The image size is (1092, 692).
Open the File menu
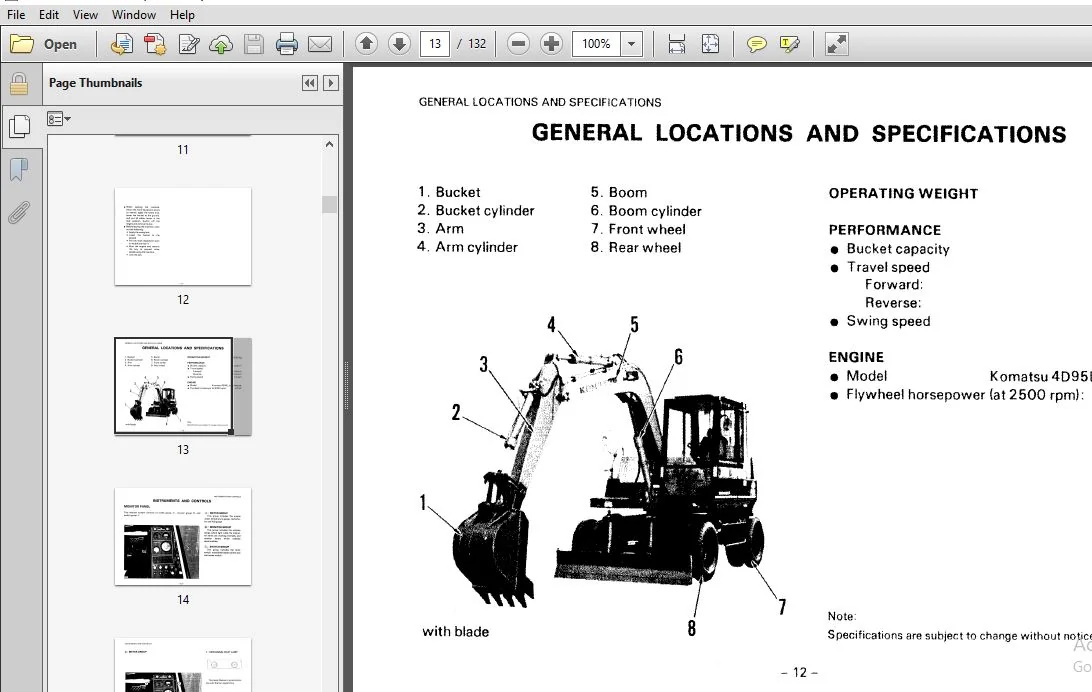pyautogui.click(x=16, y=15)
